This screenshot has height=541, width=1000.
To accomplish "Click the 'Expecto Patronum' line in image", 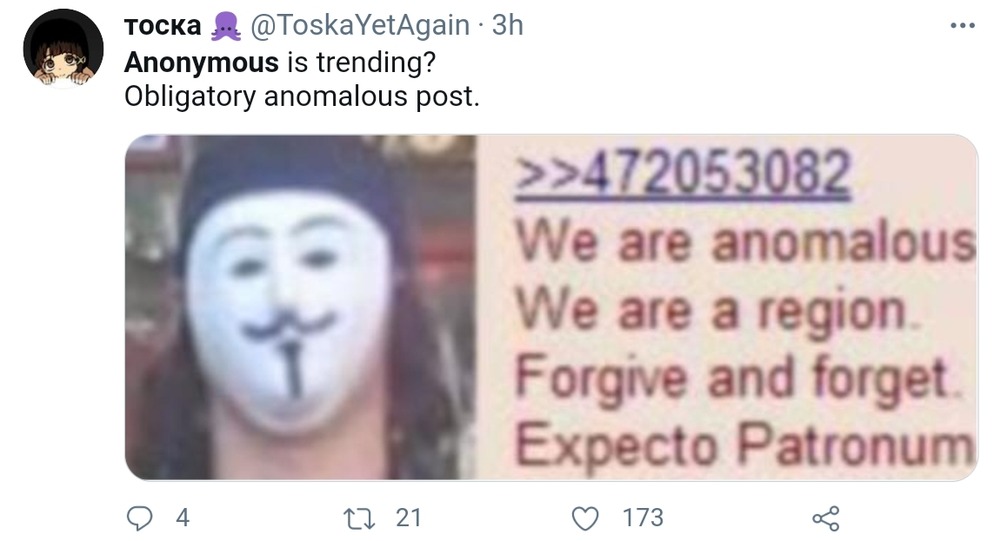I will pos(745,445).
